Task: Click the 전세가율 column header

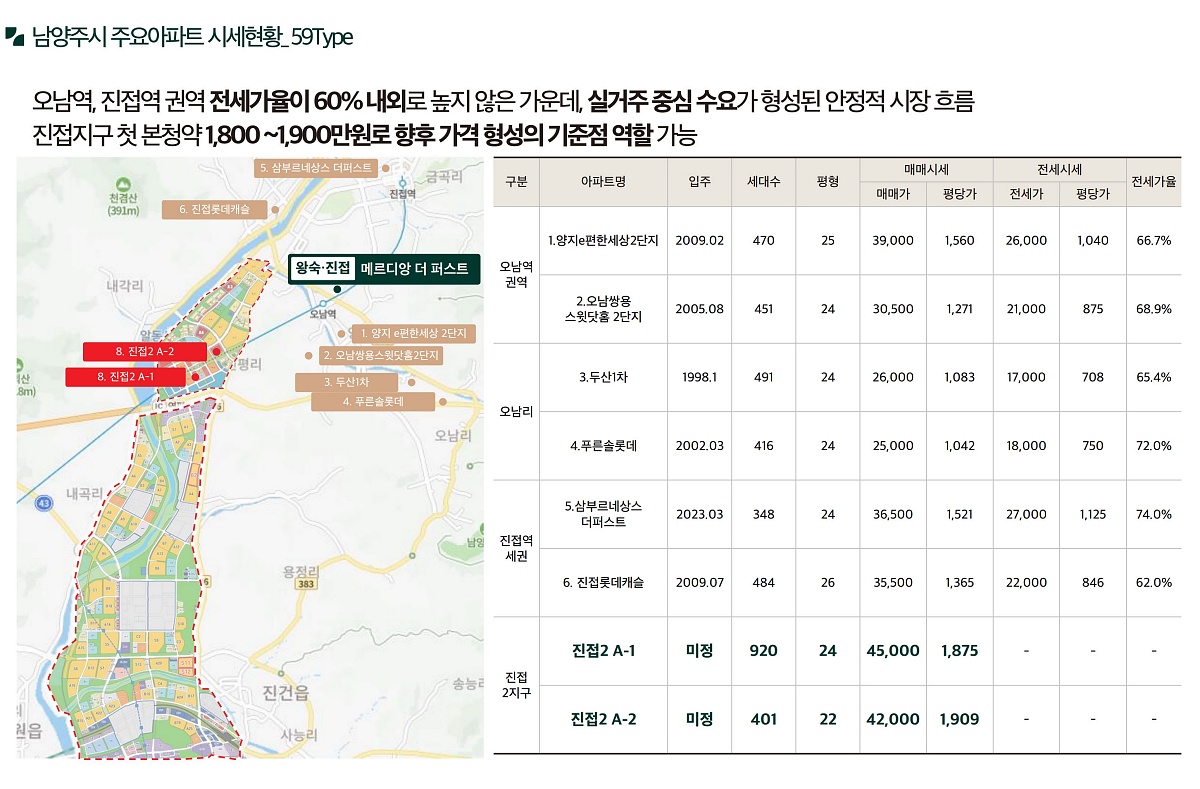Action: point(1153,182)
